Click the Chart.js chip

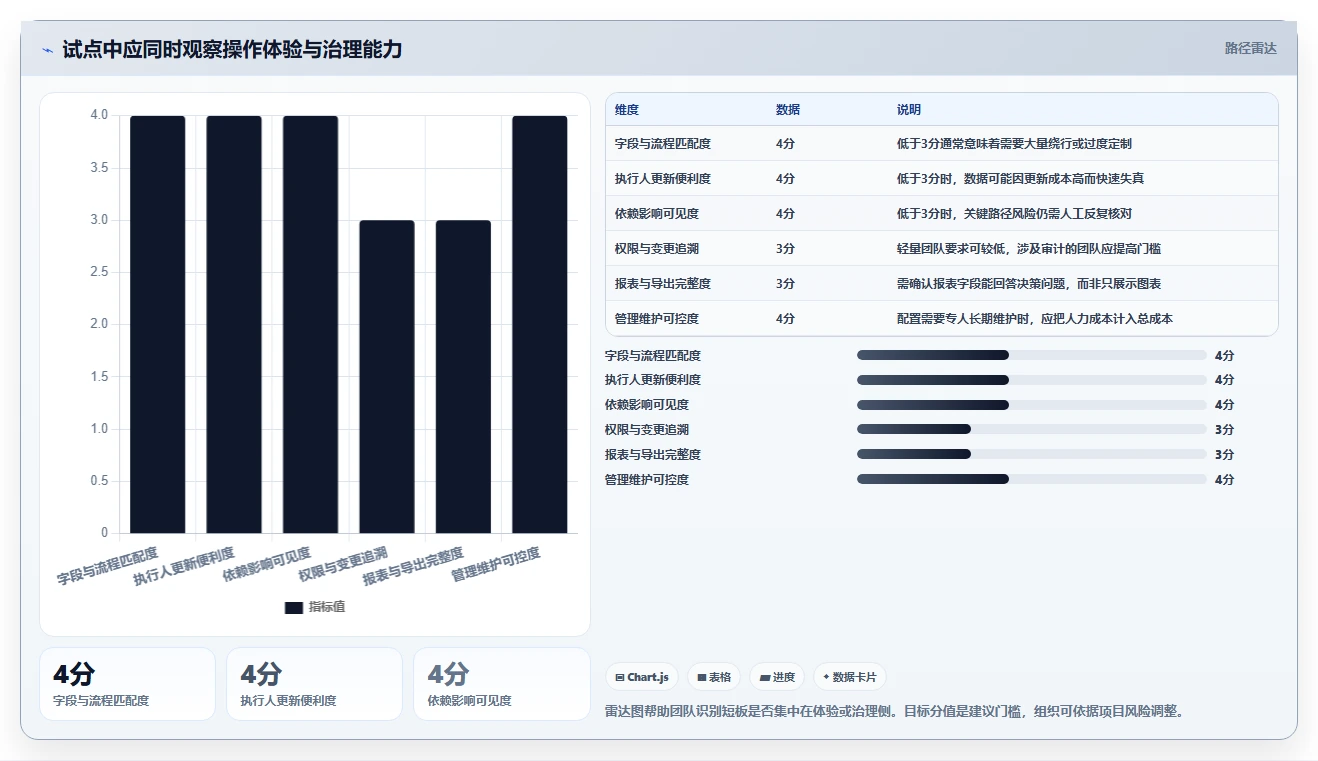tap(642, 677)
